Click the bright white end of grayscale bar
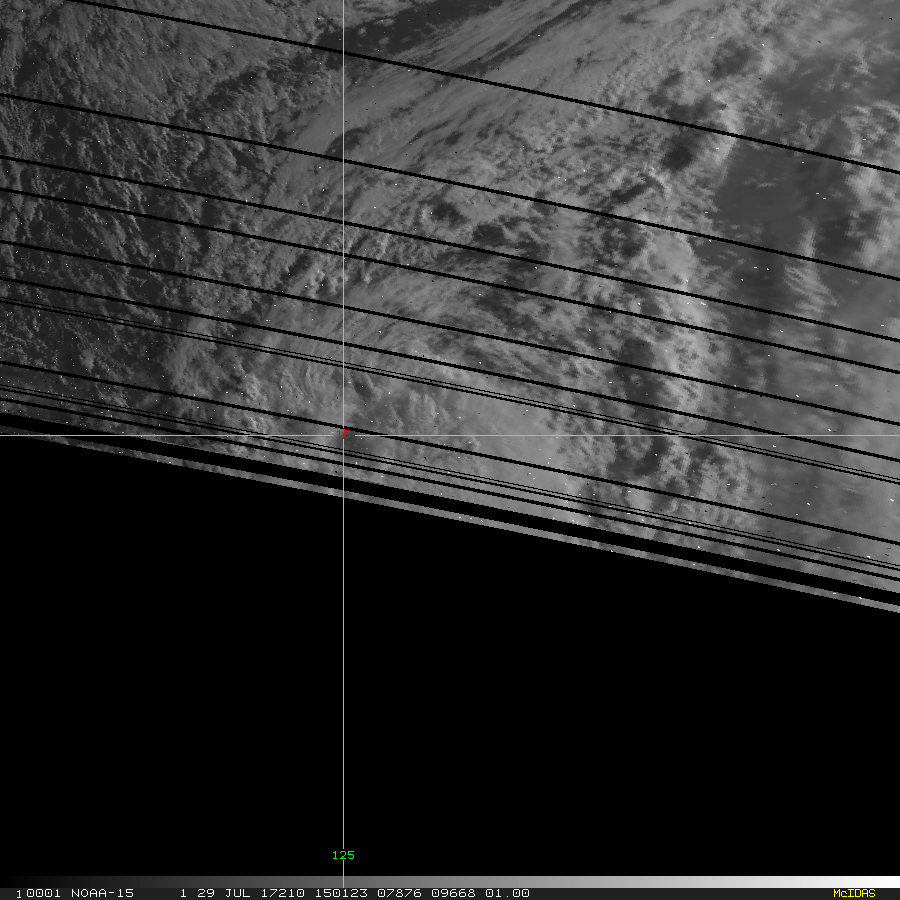This screenshot has height=900, width=900. 880,882
